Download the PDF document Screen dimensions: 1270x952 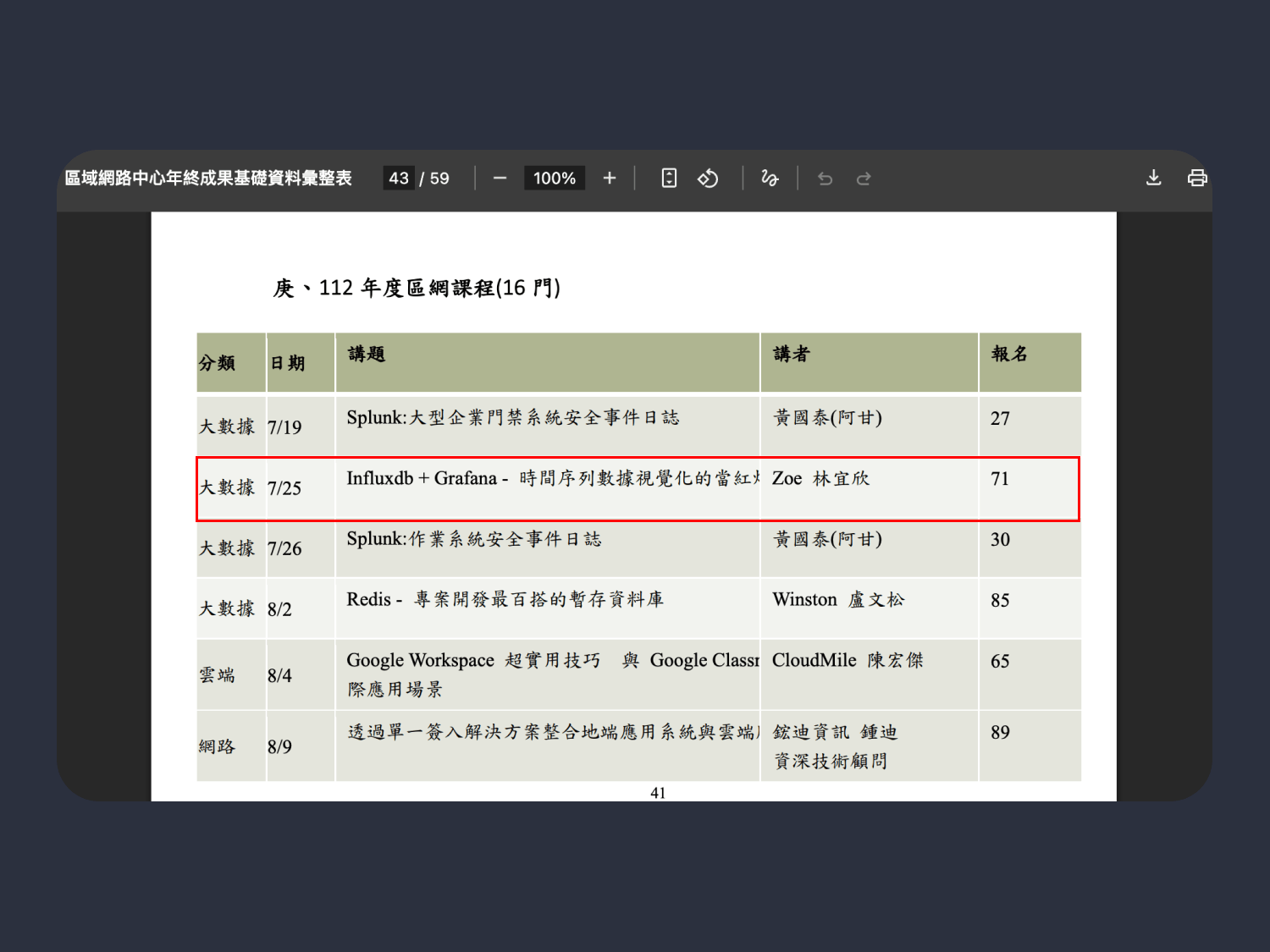[x=1153, y=178]
